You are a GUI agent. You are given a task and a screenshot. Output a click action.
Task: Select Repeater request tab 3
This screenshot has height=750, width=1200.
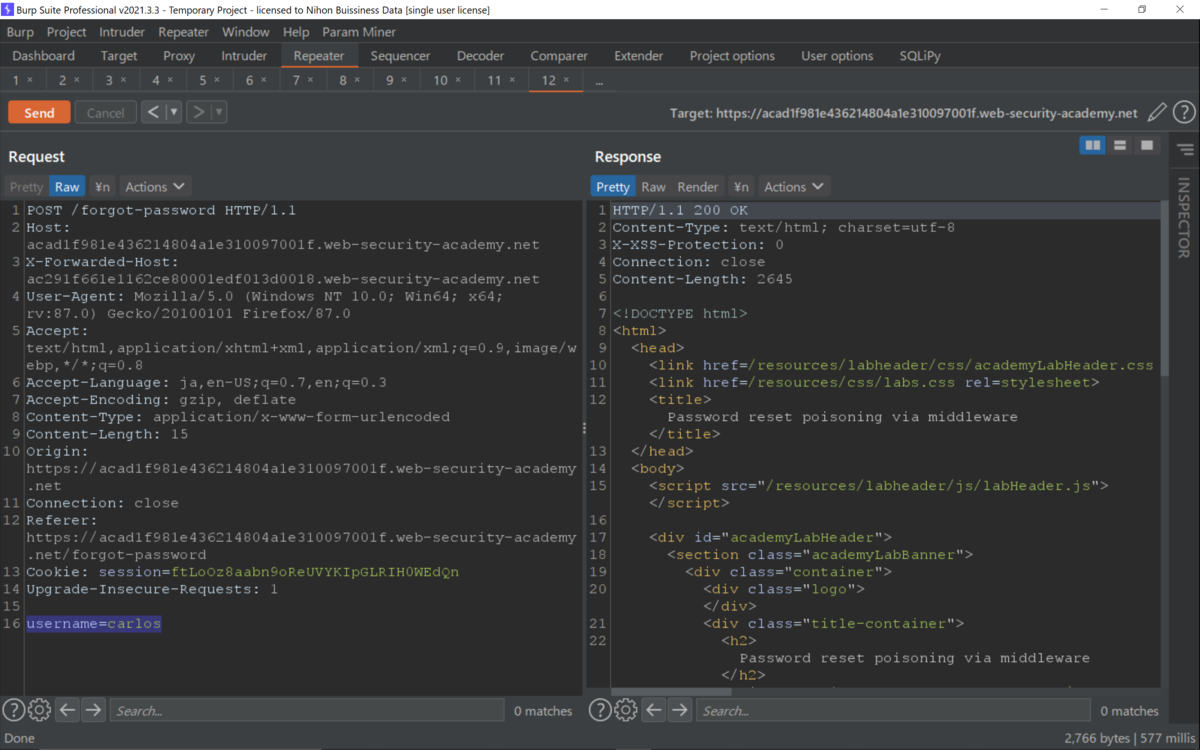[110, 80]
